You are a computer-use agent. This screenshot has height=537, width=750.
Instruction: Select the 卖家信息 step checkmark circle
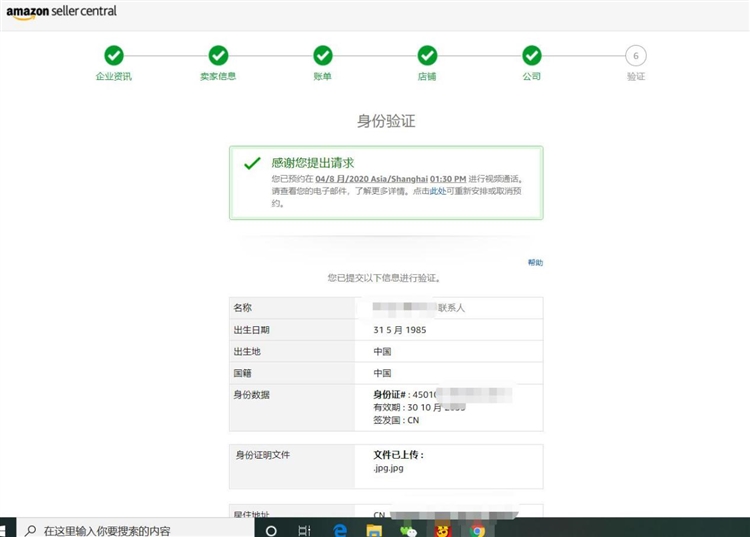[218, 55]
